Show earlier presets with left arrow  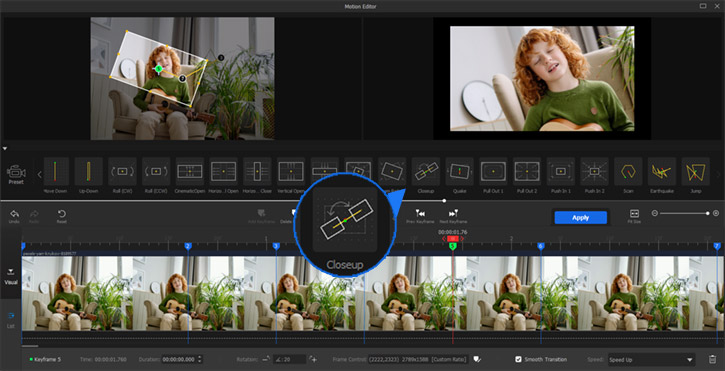(39, 174)
